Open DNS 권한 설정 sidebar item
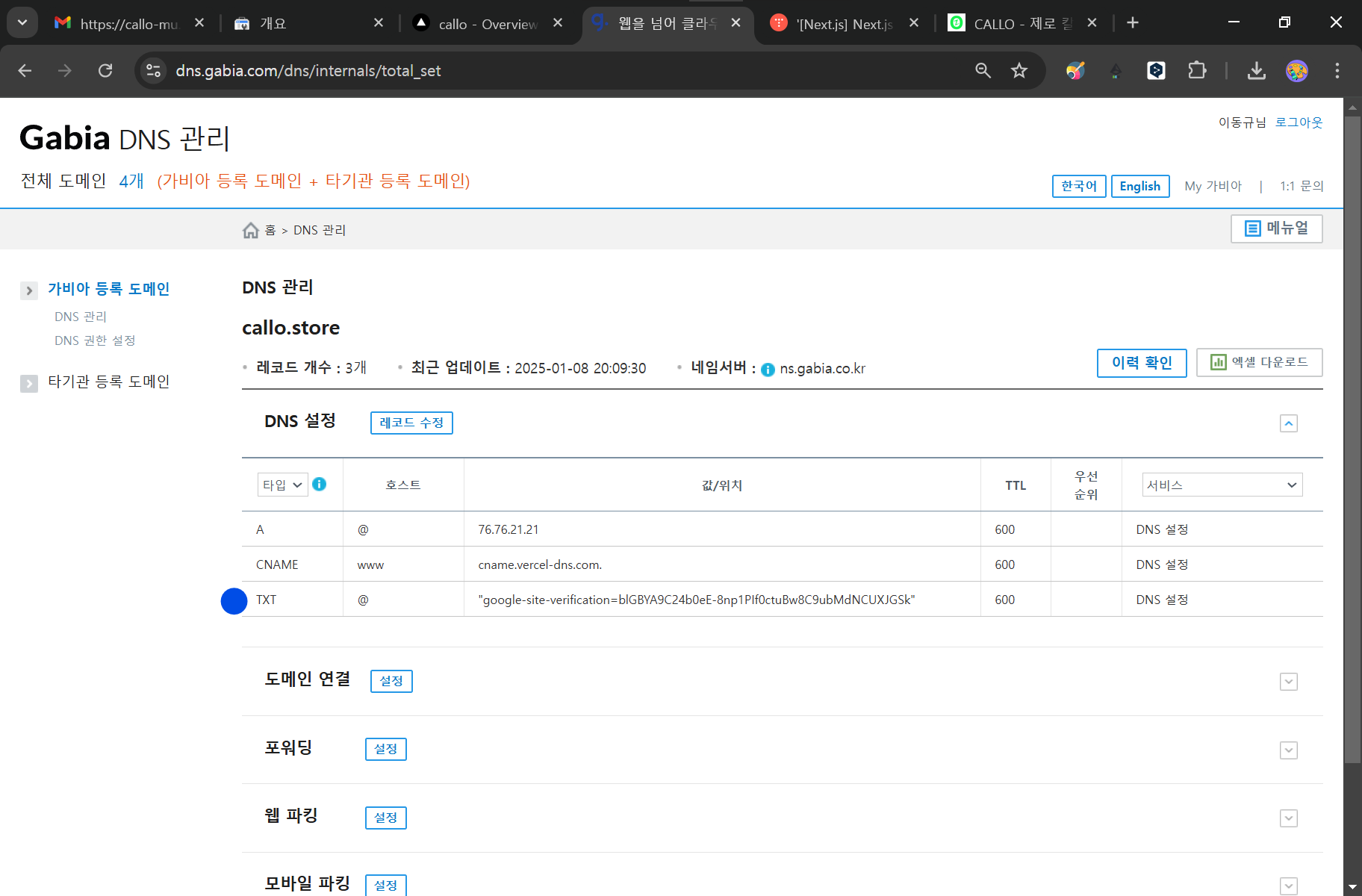1362x896 pixels. click(95, 340)
